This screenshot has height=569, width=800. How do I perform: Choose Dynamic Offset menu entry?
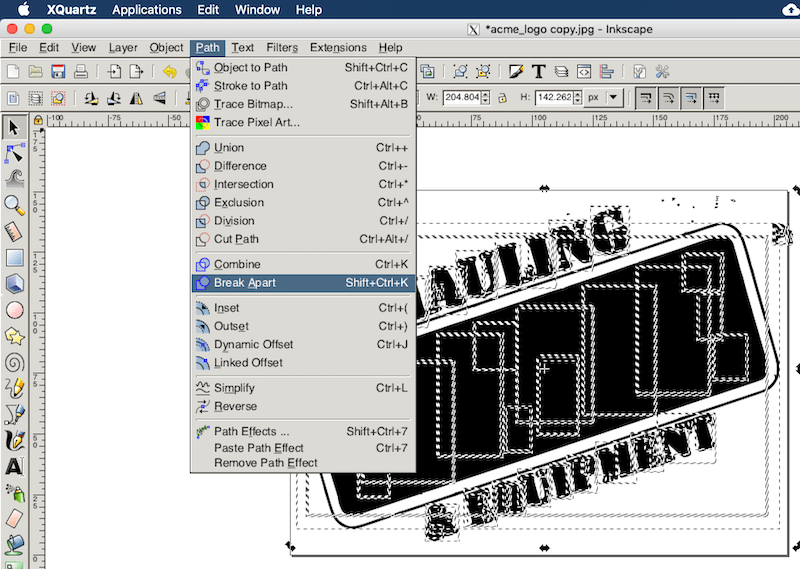point(303,344)
